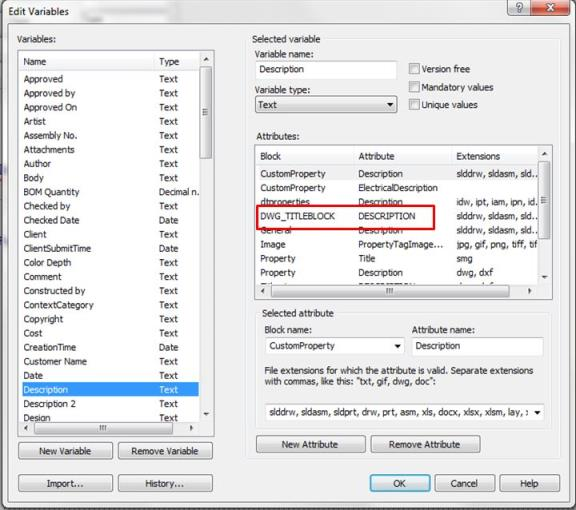Select the Attachments variable
Viewport: 576px width, 510px height.
110,150
